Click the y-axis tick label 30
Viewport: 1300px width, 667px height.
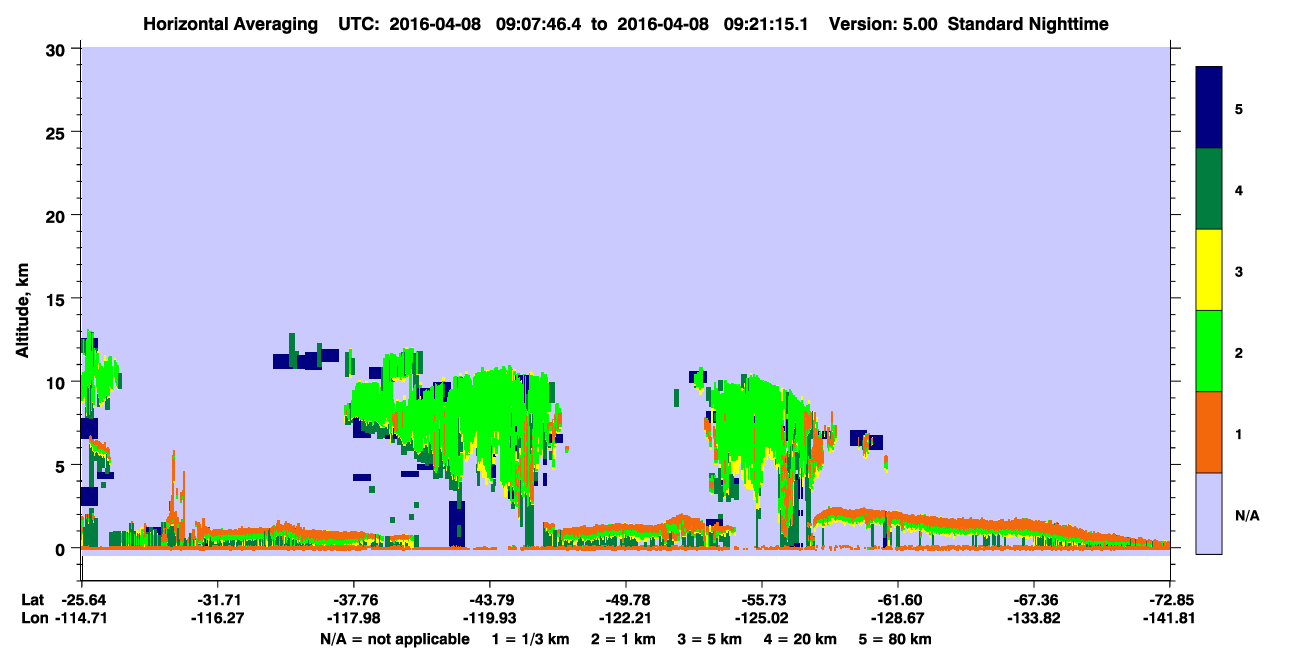pyautogui.click(x=58, y=49)
